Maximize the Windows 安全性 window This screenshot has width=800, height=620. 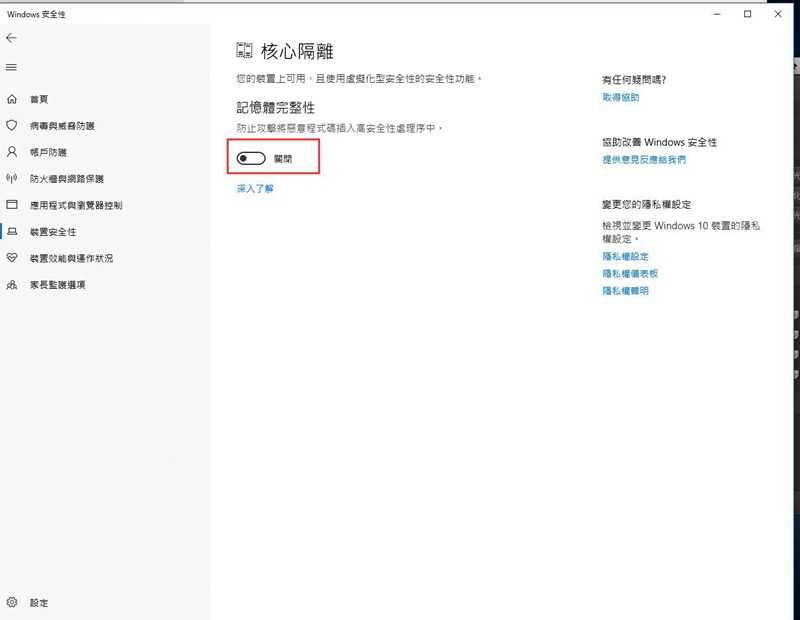tap(747, 14)
